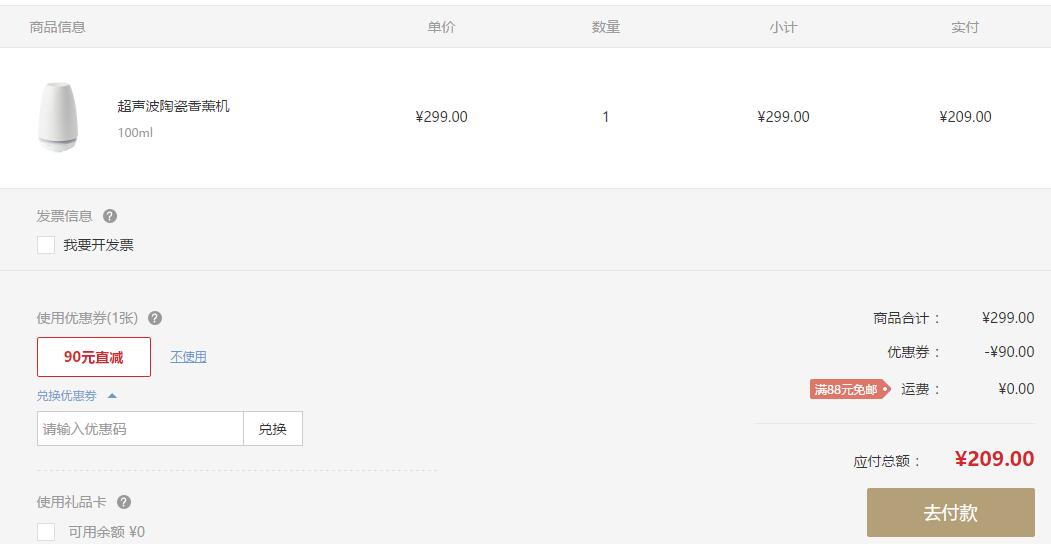1051x544 pixels.
Task: Enable the 可用余额 ¥0 gift card checkbox
Action: click(x=46, y=532)
